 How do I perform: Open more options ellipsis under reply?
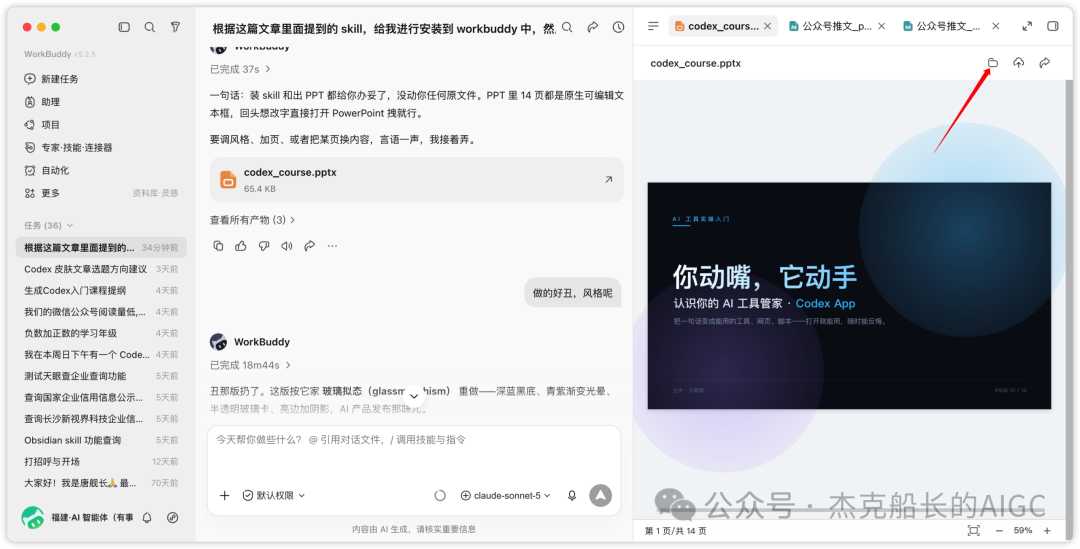pos(333,246)
